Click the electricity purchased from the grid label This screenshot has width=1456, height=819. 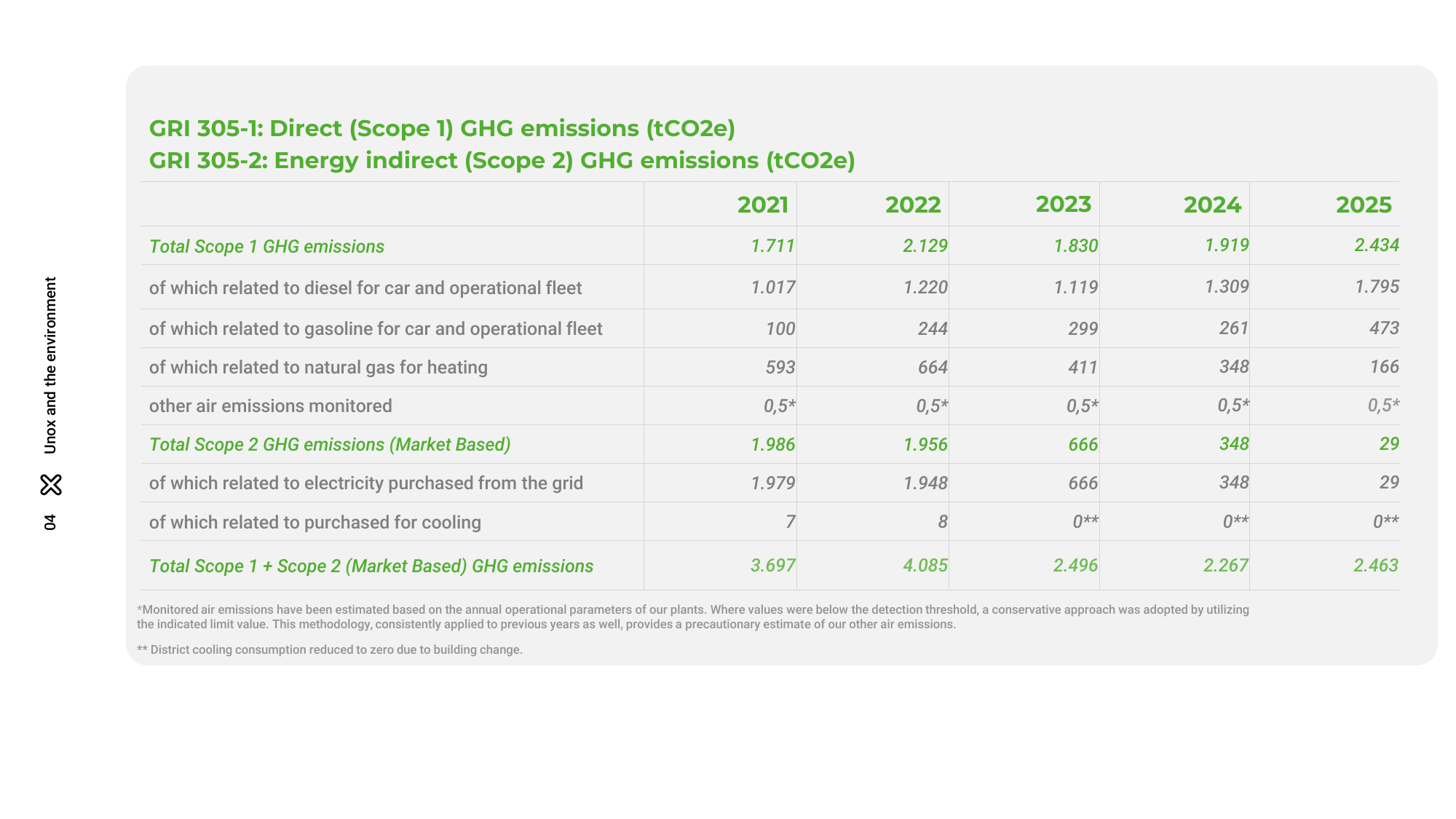366,483
